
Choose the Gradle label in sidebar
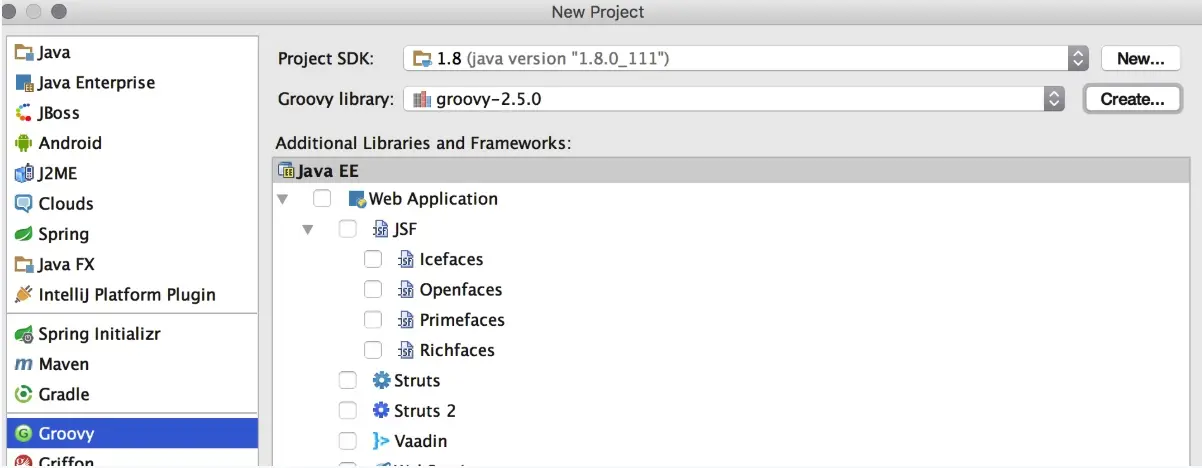coord(64,394)
